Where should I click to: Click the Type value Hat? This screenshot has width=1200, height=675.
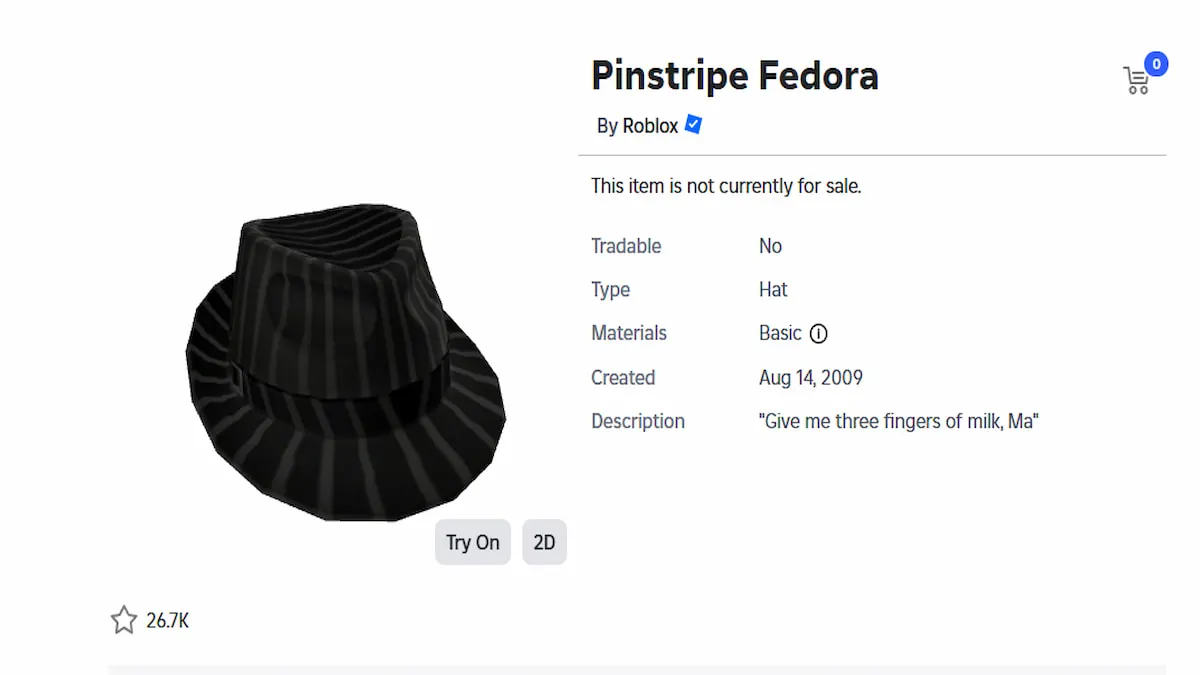coord(773,289)
